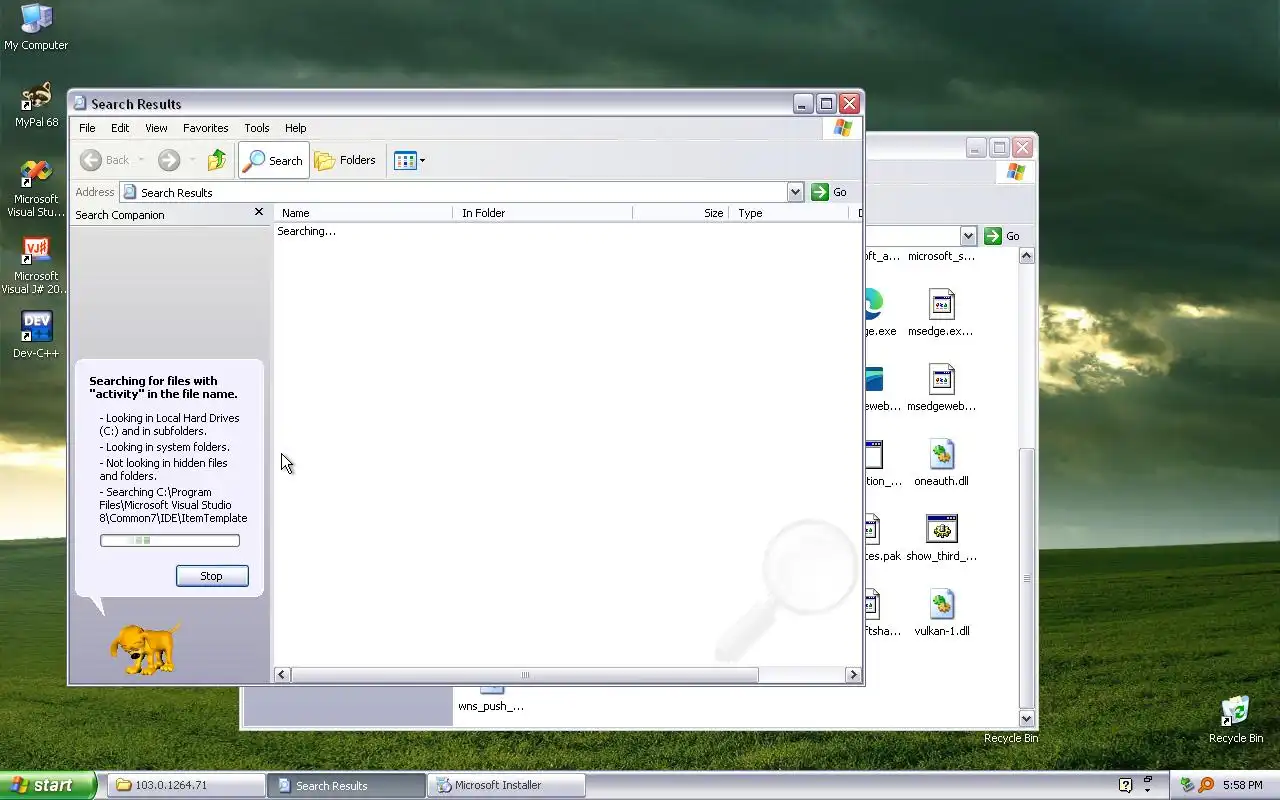Open Forward button history dropdown arrow
The width and height of the screenshot is (1280, 800).
[192, 160]
